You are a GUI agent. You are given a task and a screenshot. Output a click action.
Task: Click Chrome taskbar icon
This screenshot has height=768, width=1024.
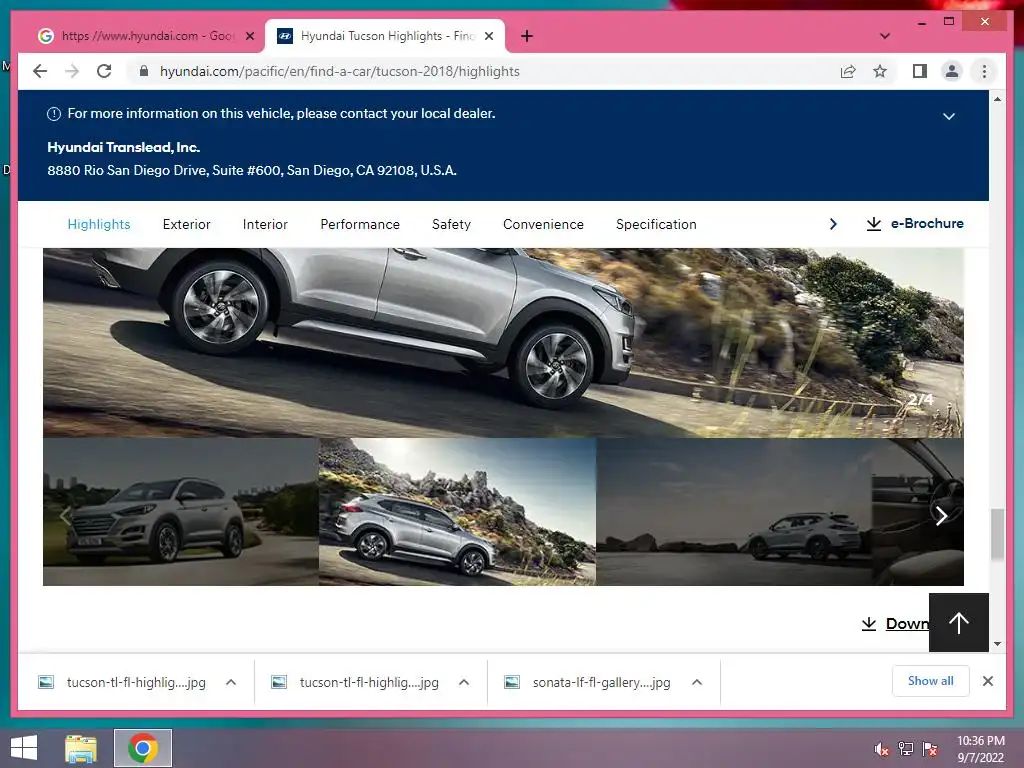point(143,748)
